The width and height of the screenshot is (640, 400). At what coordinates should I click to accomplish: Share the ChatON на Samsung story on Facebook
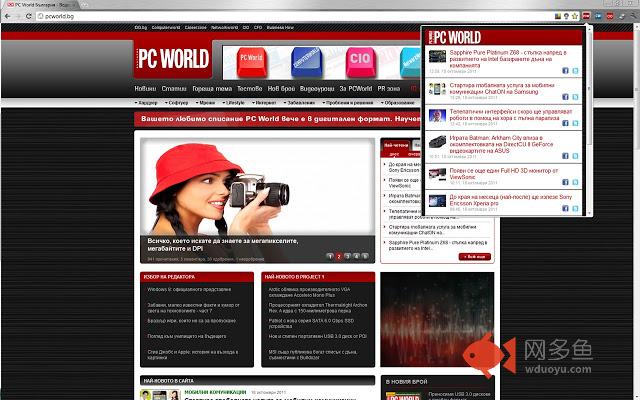pos(565,97)
